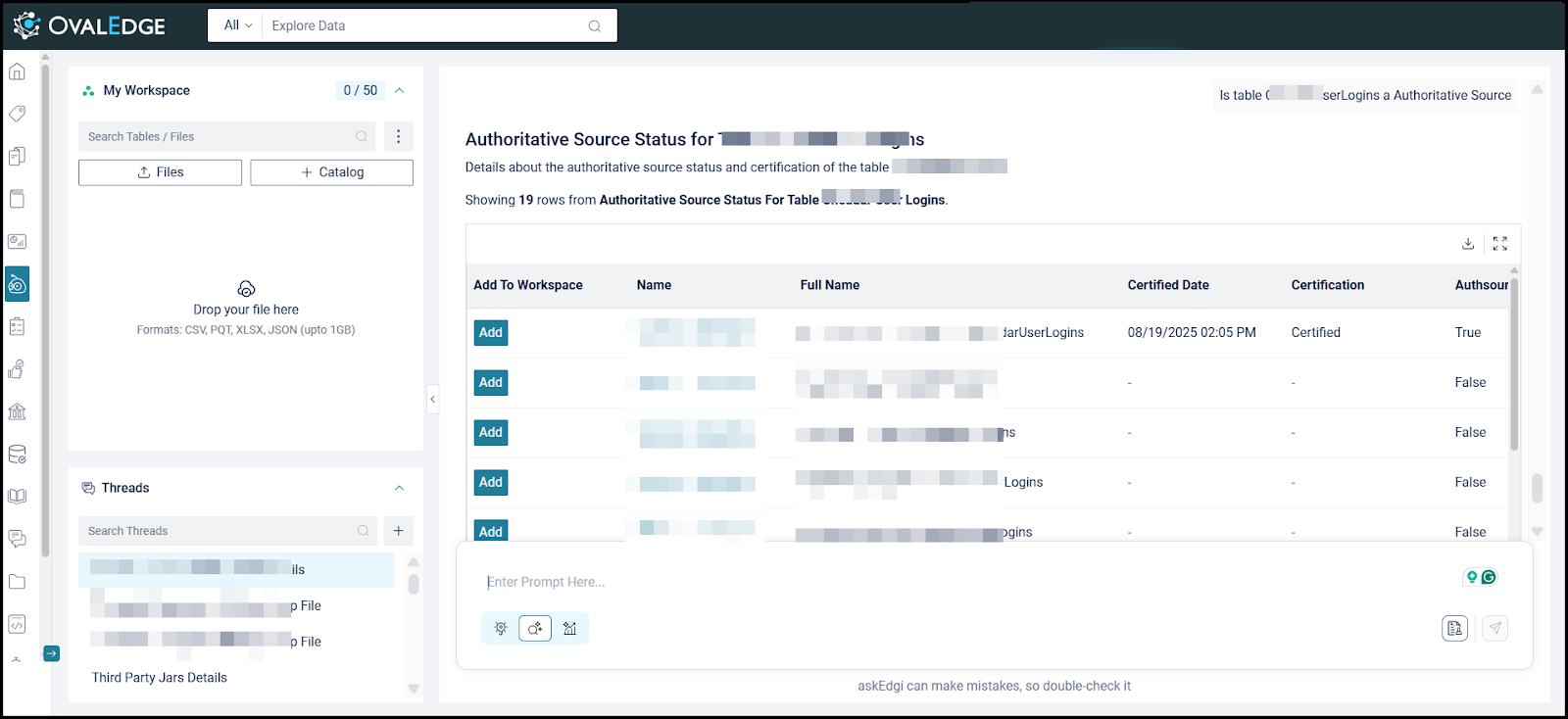
Task: Open the Governance bank icon in sidebar
Action: pos(17,411)
